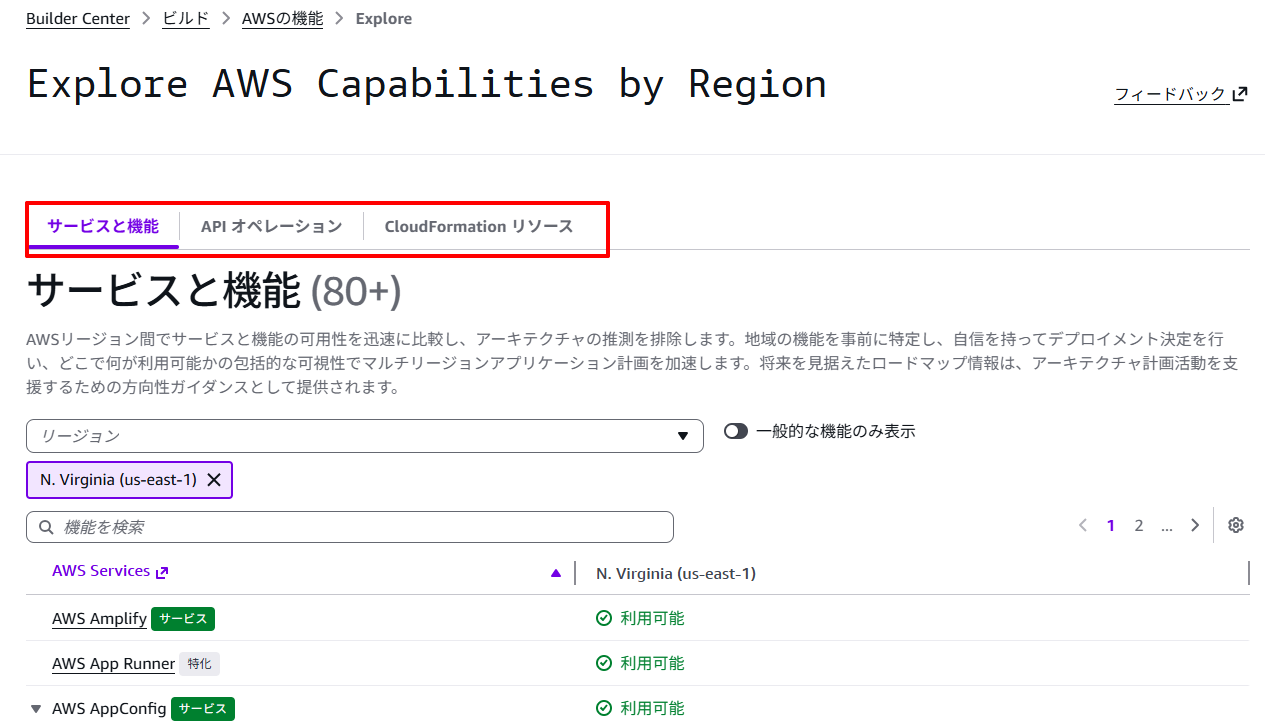Click the checkmark icon in App Runner row
The image size is (1265, 724).
[604, 663]
